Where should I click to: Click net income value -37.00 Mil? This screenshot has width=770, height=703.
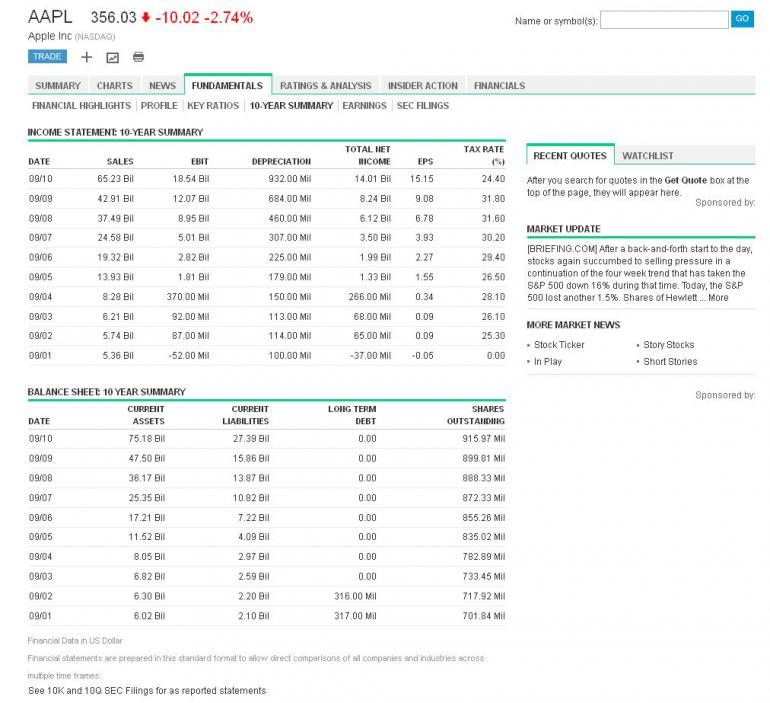coord(371,355)
